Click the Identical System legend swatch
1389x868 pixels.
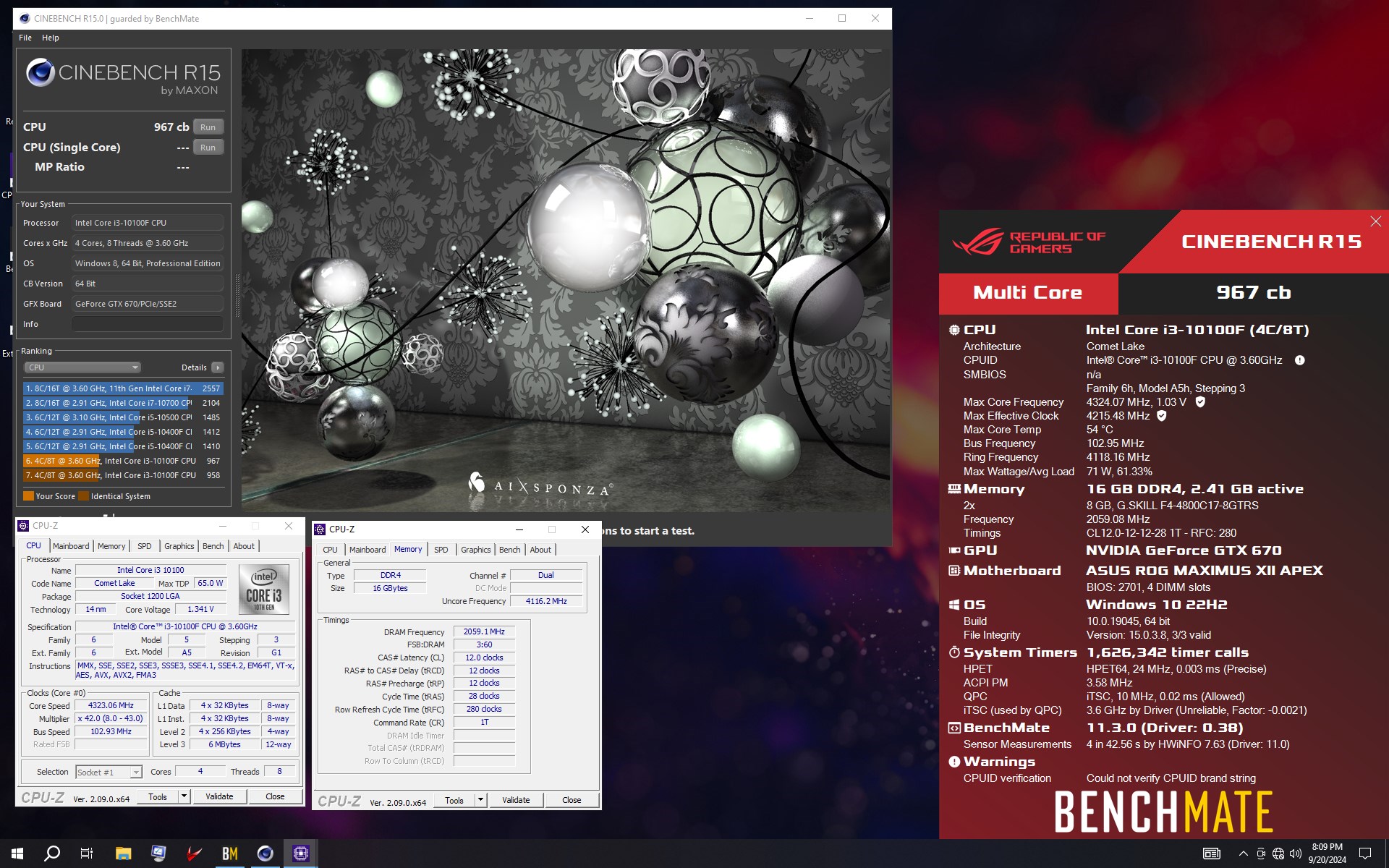(x=83, y=496)
